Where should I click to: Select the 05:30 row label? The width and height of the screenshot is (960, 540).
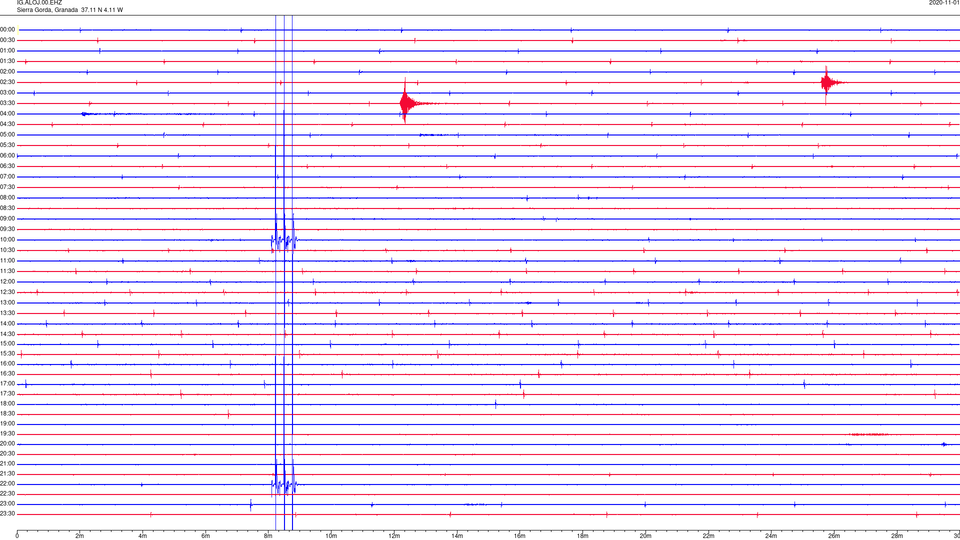[x=7, y=145]
